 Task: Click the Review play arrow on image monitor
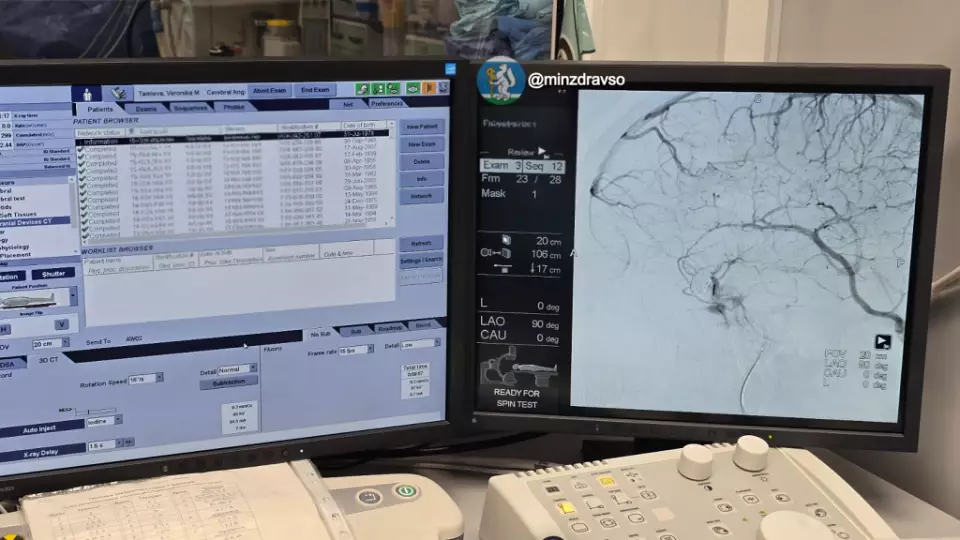pos(542,151)
